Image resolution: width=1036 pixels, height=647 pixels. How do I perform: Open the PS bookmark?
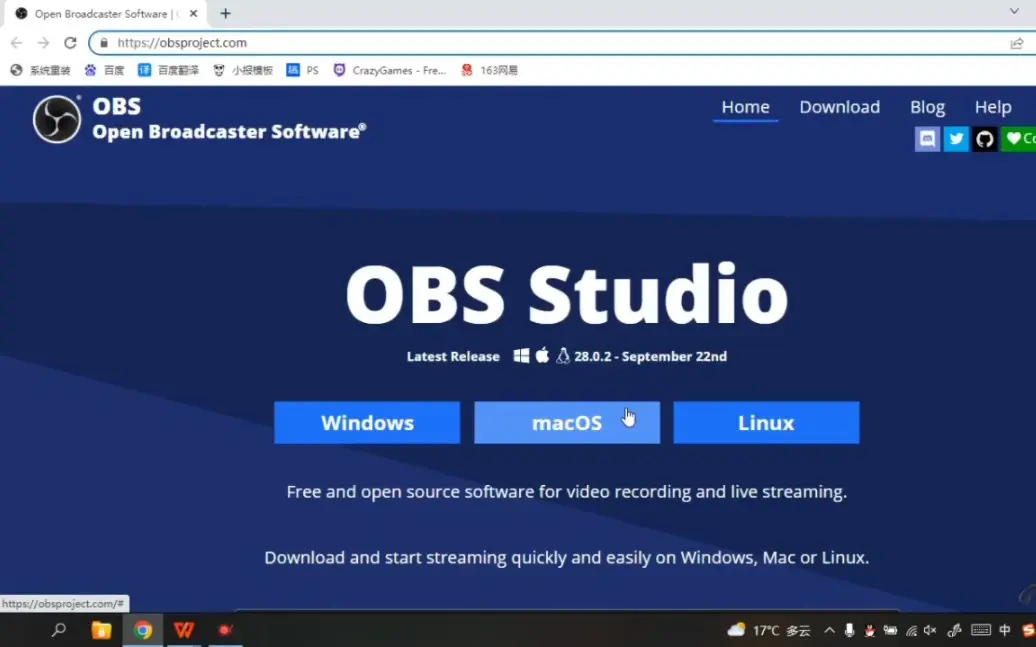303,70
